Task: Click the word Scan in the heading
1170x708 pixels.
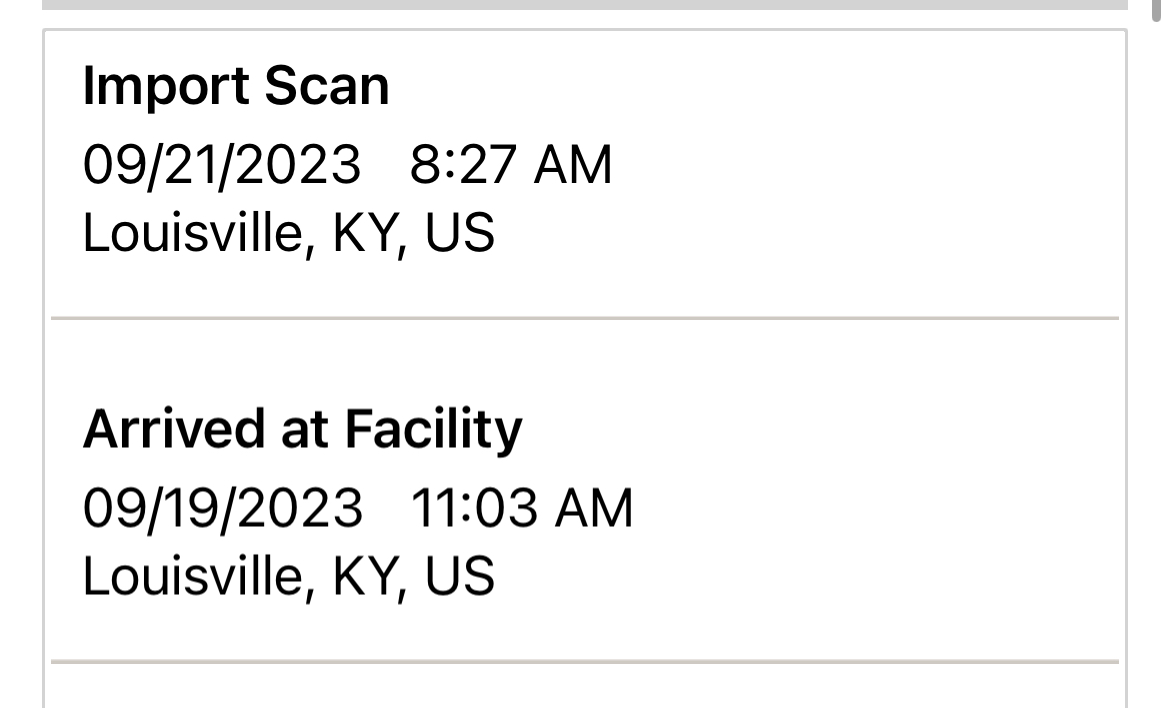Action: pos(326,86)
